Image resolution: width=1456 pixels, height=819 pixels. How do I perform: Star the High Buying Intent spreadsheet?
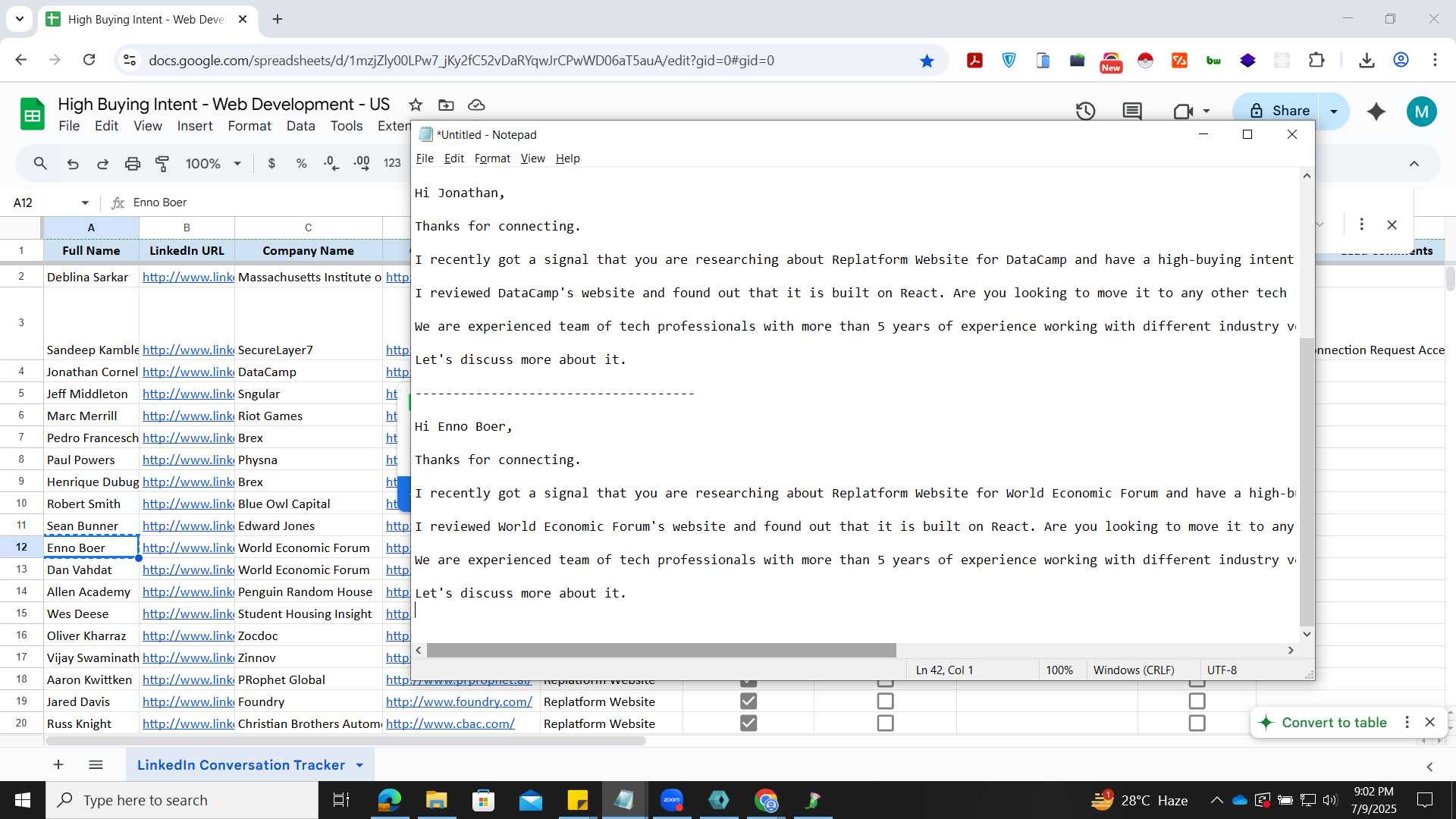coord(415,105)
